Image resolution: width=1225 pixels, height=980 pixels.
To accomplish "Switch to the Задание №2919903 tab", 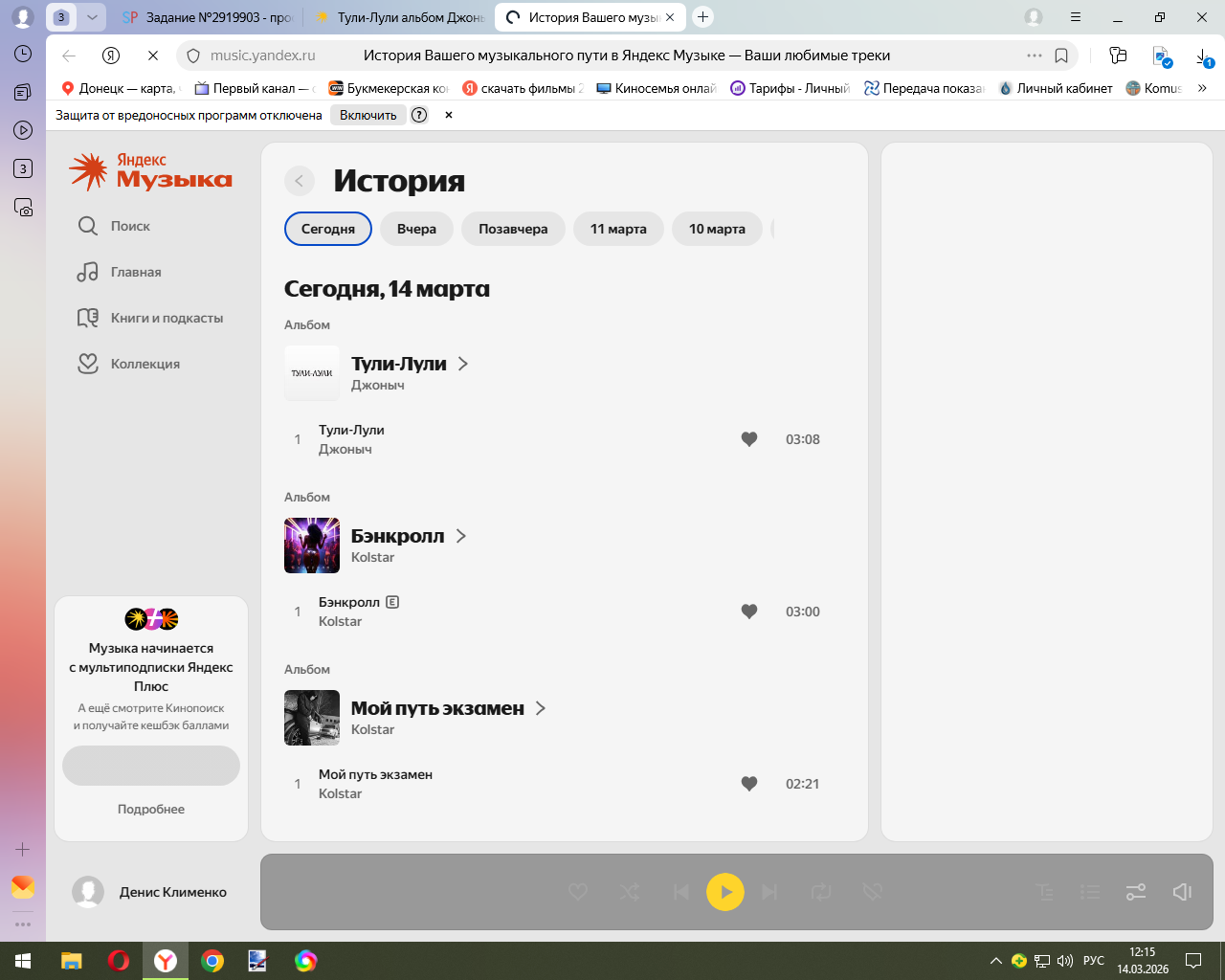I will click(x=208, y=17).
